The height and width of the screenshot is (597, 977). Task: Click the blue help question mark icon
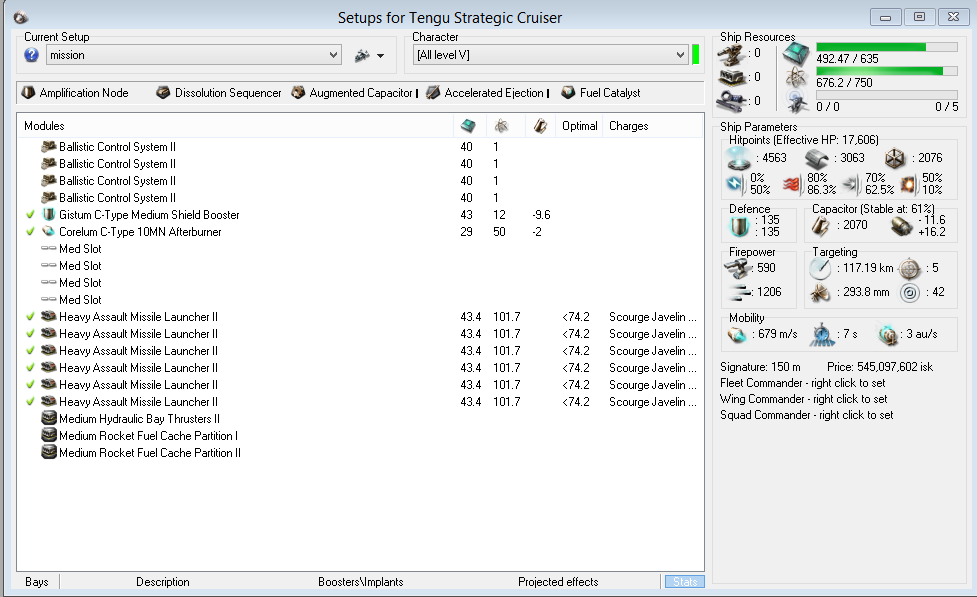click(x=31, y=55)
